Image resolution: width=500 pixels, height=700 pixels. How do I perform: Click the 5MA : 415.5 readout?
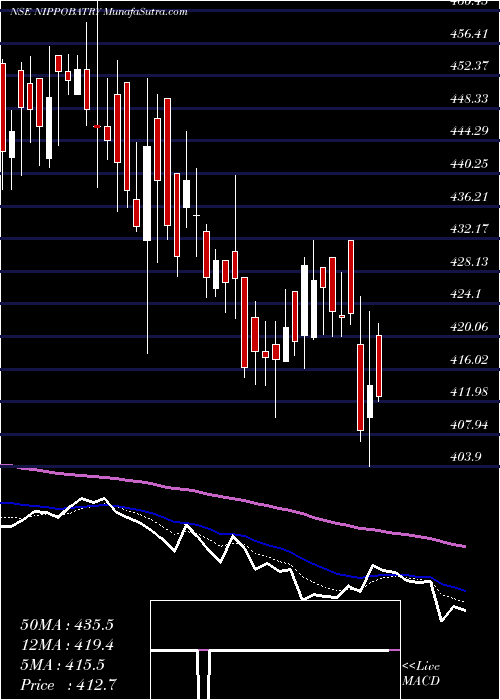pos(62,665)
